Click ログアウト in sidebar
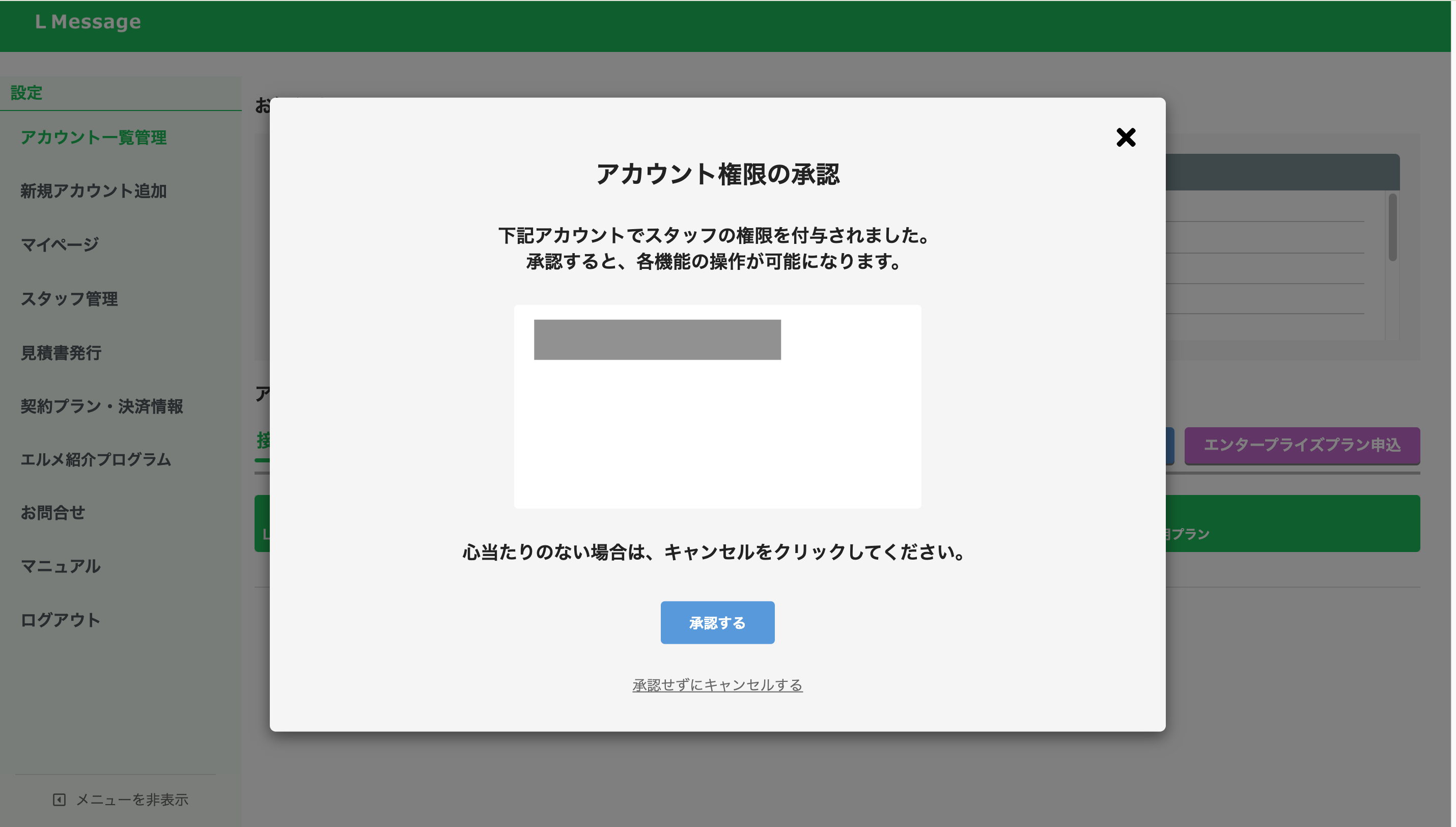This screenshot has width=1456, height=827. [61, 620]
